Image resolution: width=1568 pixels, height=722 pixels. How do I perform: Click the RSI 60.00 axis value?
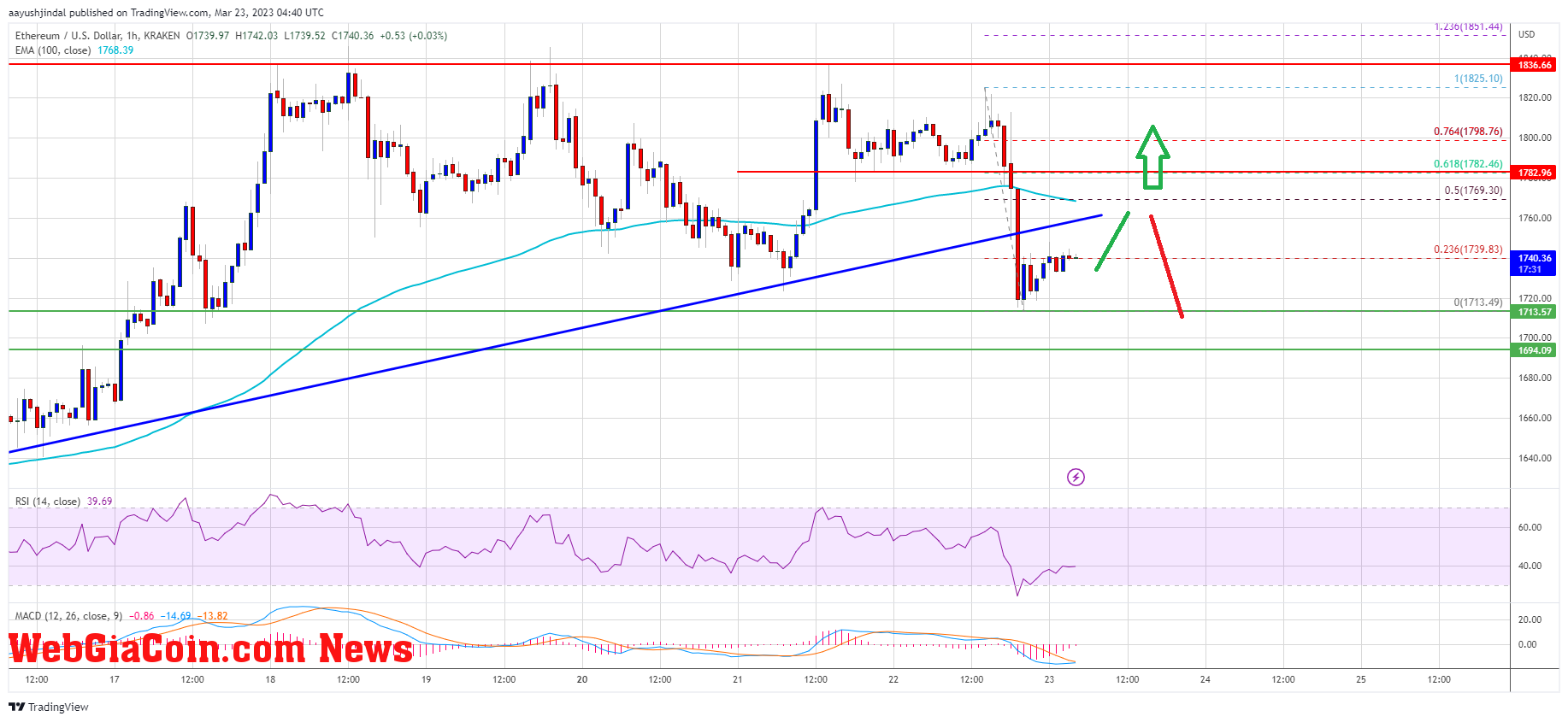click(x=1530, y=527)
